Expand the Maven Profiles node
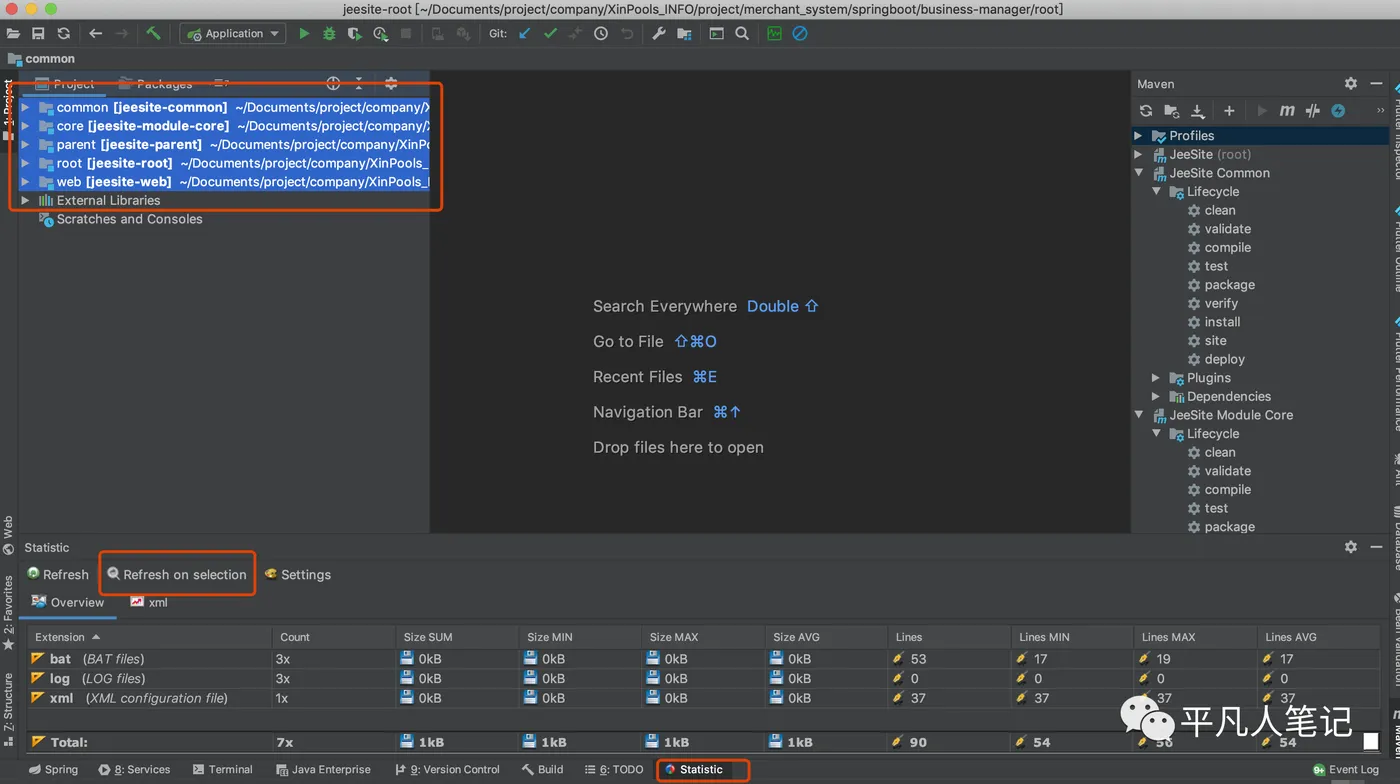This screenshot has width=1400, height=784. point(1138,135)
